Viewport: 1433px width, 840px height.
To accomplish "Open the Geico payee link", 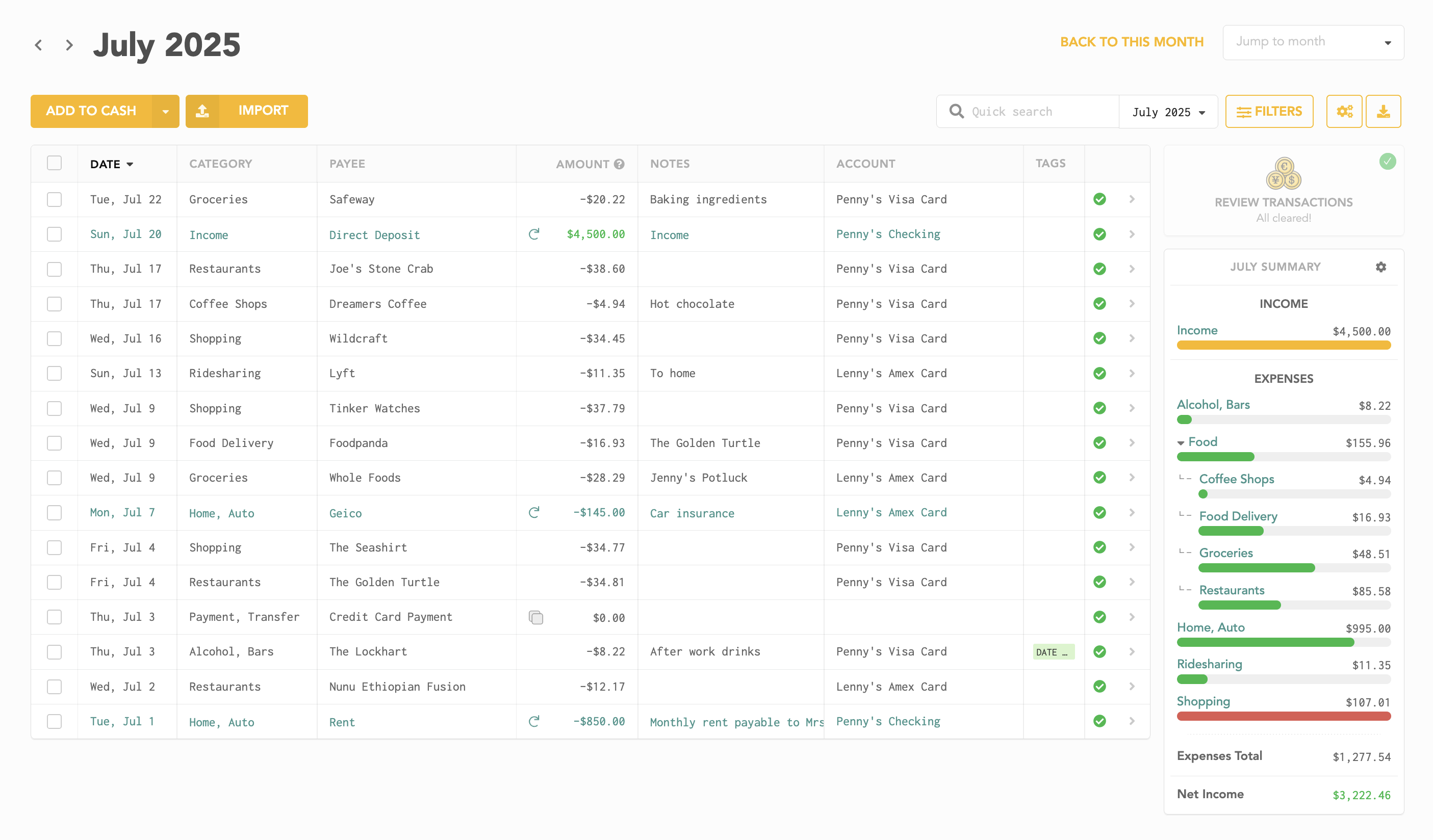I will (345, 513).
